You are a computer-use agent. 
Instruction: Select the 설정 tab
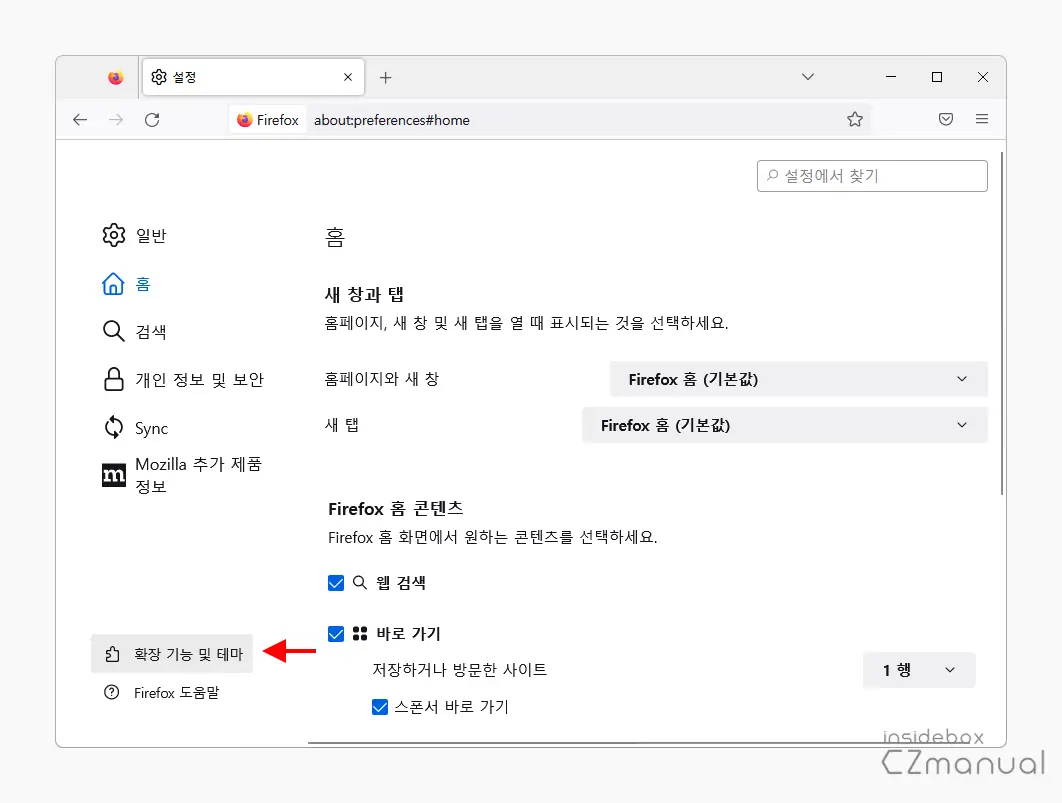pyautogui.click(x=253, y=77)
